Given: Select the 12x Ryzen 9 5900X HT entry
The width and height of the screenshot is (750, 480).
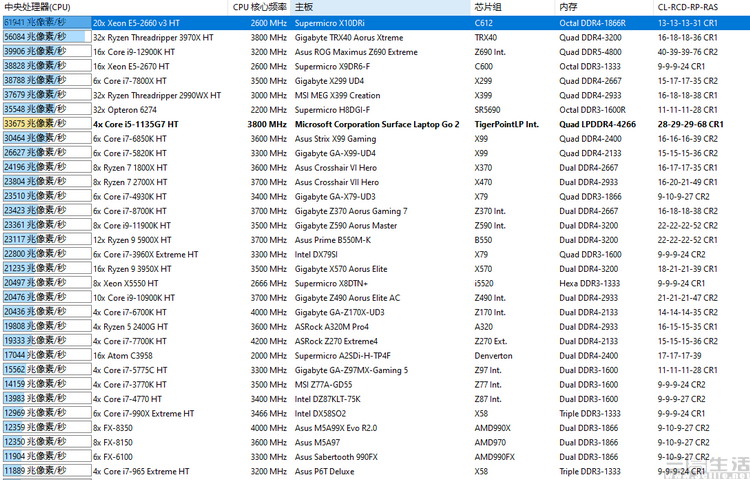Looking at the screenshot, I should coord(132,240).
